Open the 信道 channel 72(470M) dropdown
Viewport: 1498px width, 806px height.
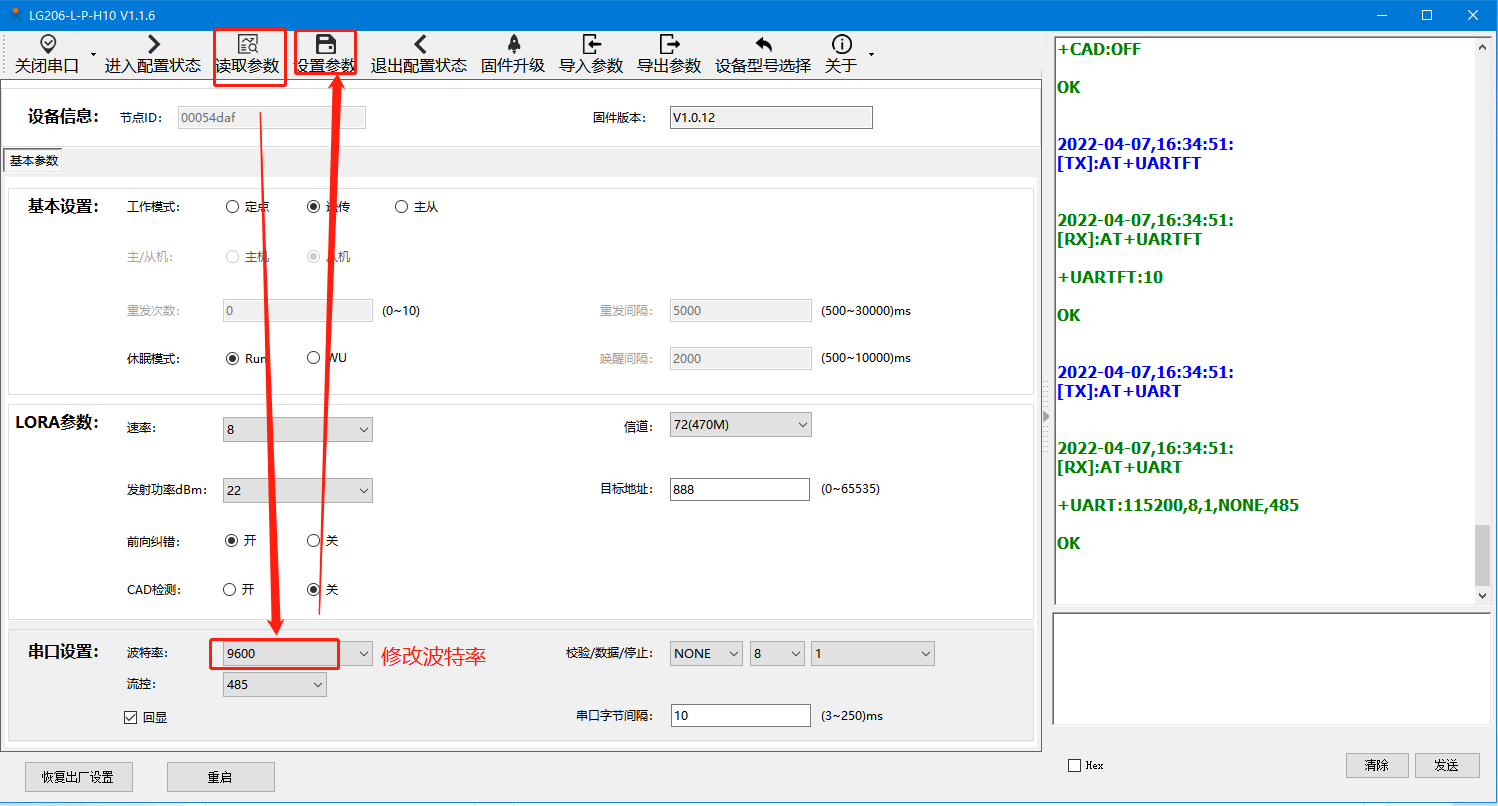click(x=802, y=425)
